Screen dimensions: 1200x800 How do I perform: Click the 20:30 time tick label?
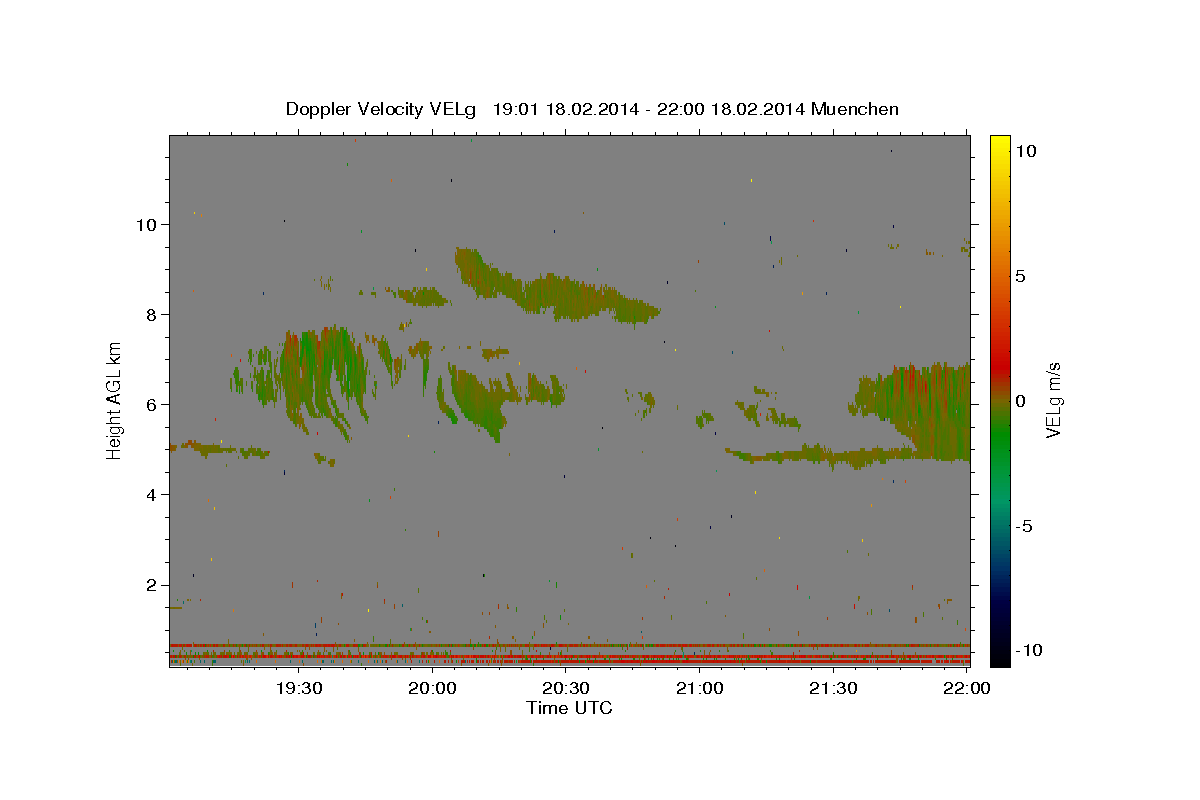click(566, 688)
